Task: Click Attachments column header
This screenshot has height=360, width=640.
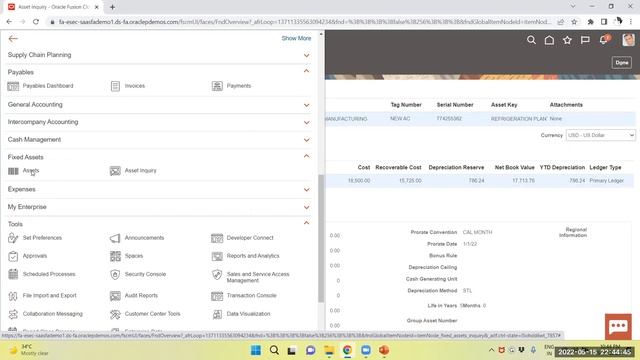Action: tap(566, 105)
